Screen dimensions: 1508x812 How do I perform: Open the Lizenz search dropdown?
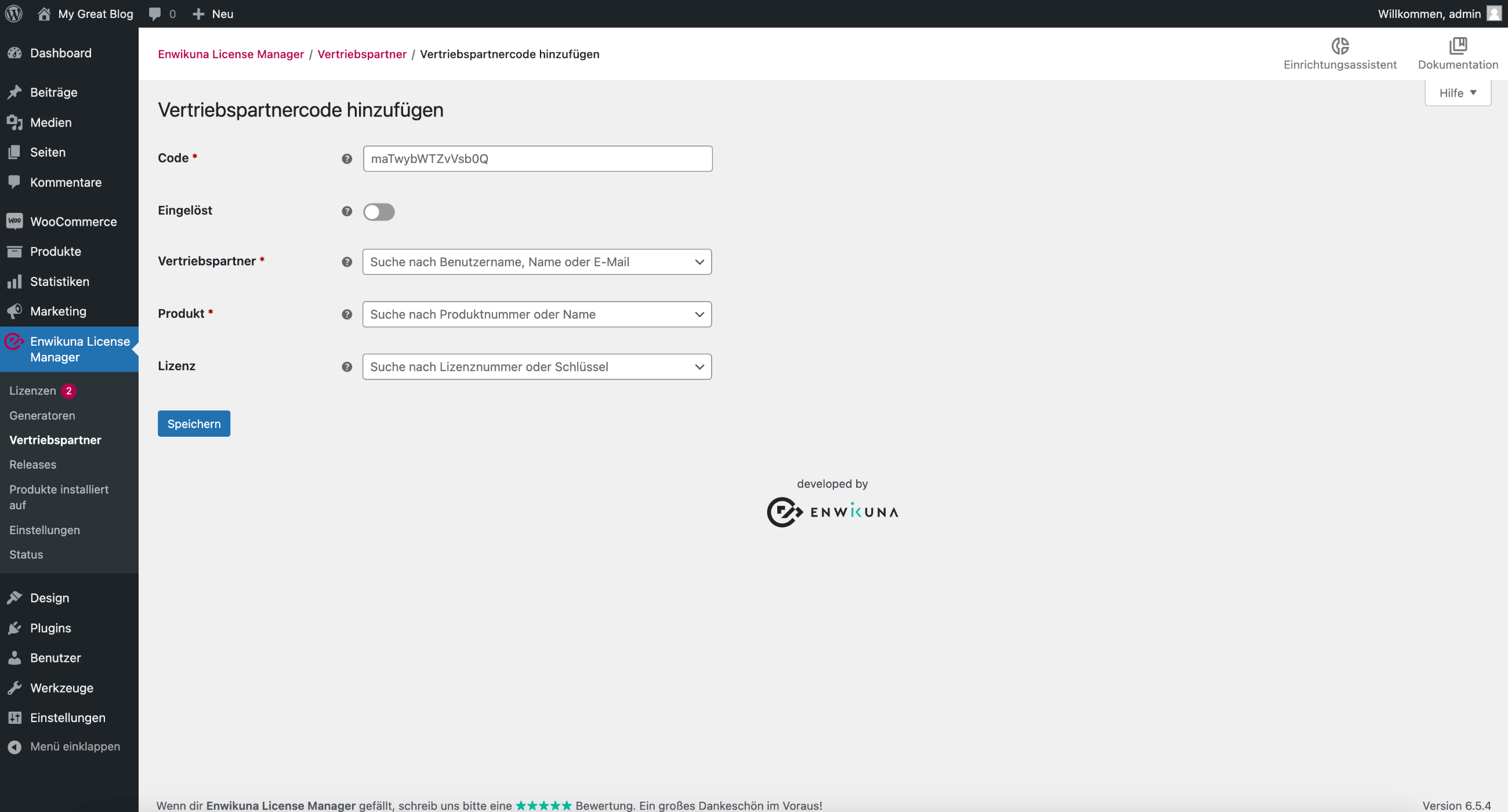point(536,367)
